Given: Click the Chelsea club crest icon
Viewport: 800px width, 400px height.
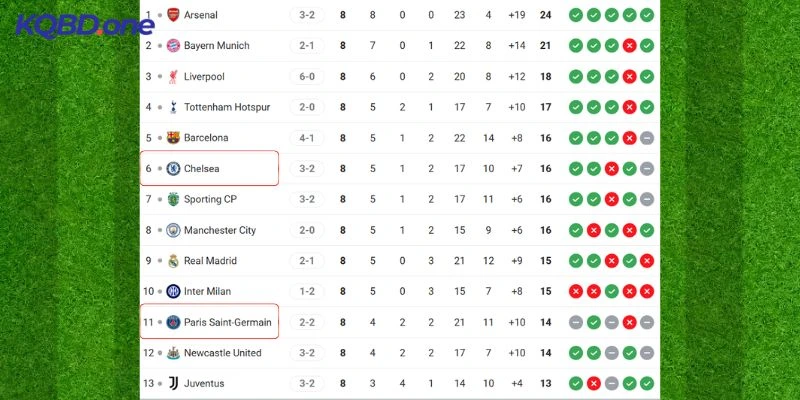Looking at the screenshot, I should pyautogui.click(x=173, y=169).
